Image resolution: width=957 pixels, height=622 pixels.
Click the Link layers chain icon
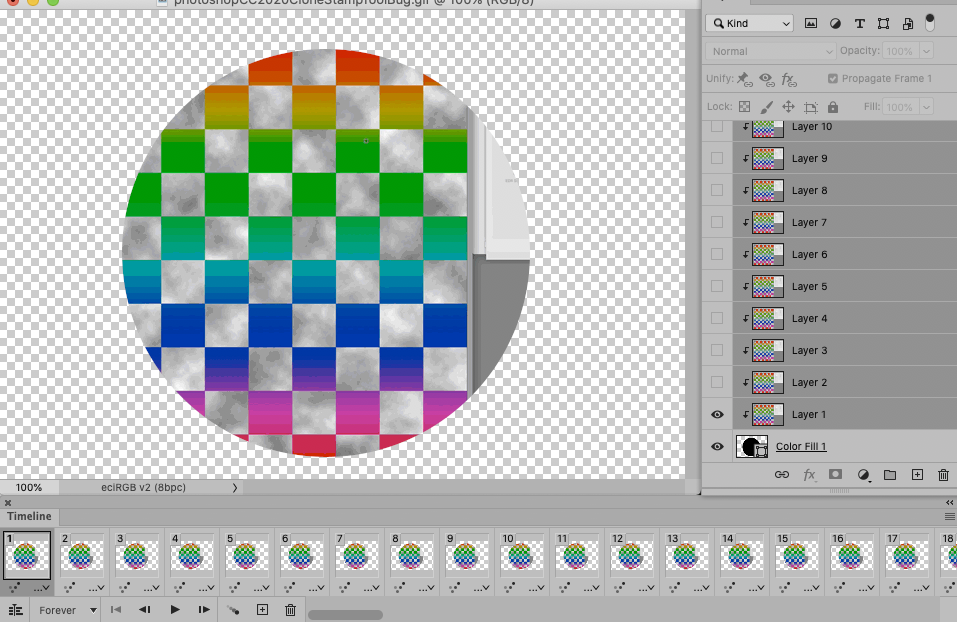point(782,475)
